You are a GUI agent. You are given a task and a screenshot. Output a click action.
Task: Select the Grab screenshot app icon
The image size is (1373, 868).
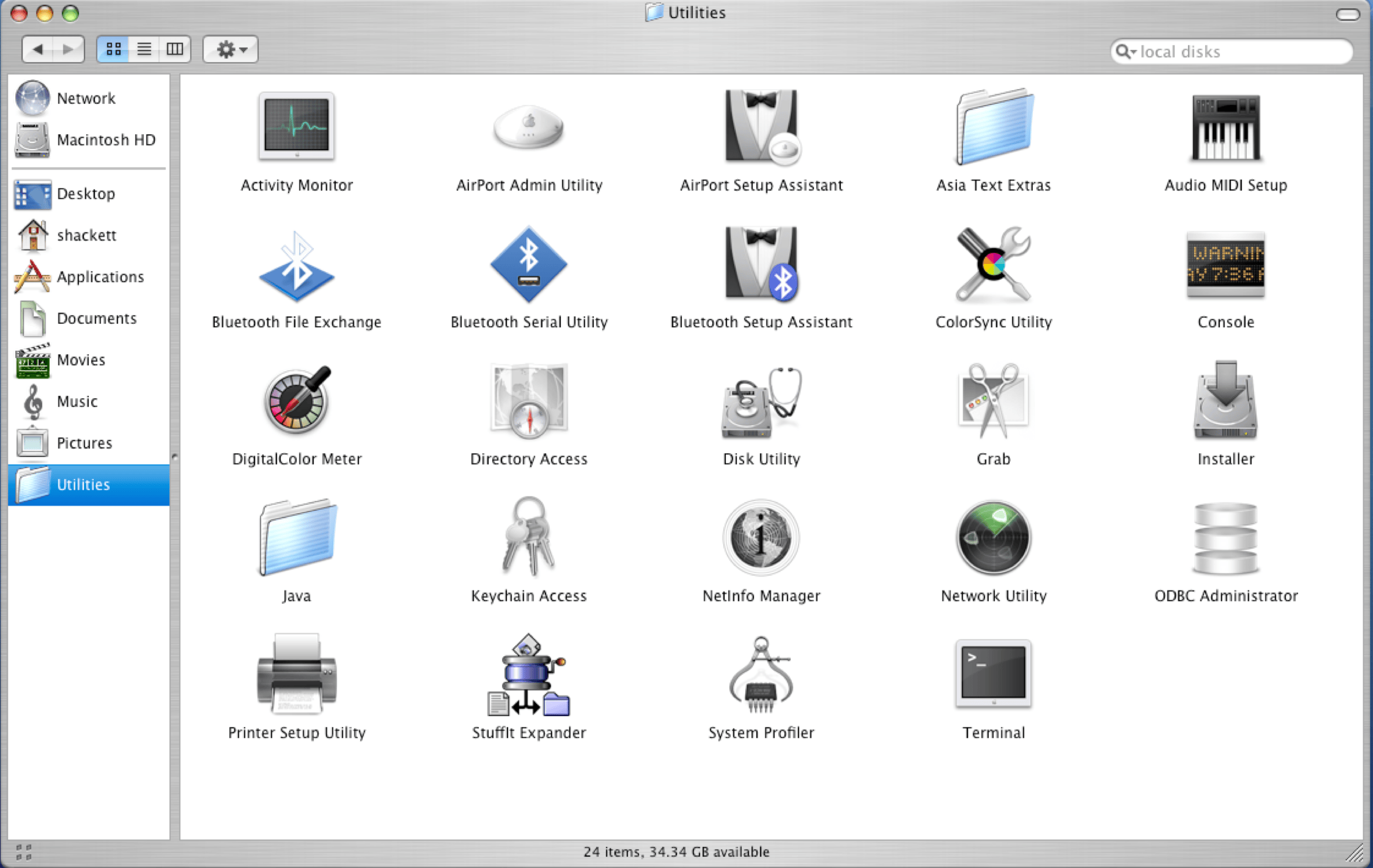[x=993, y=401]
